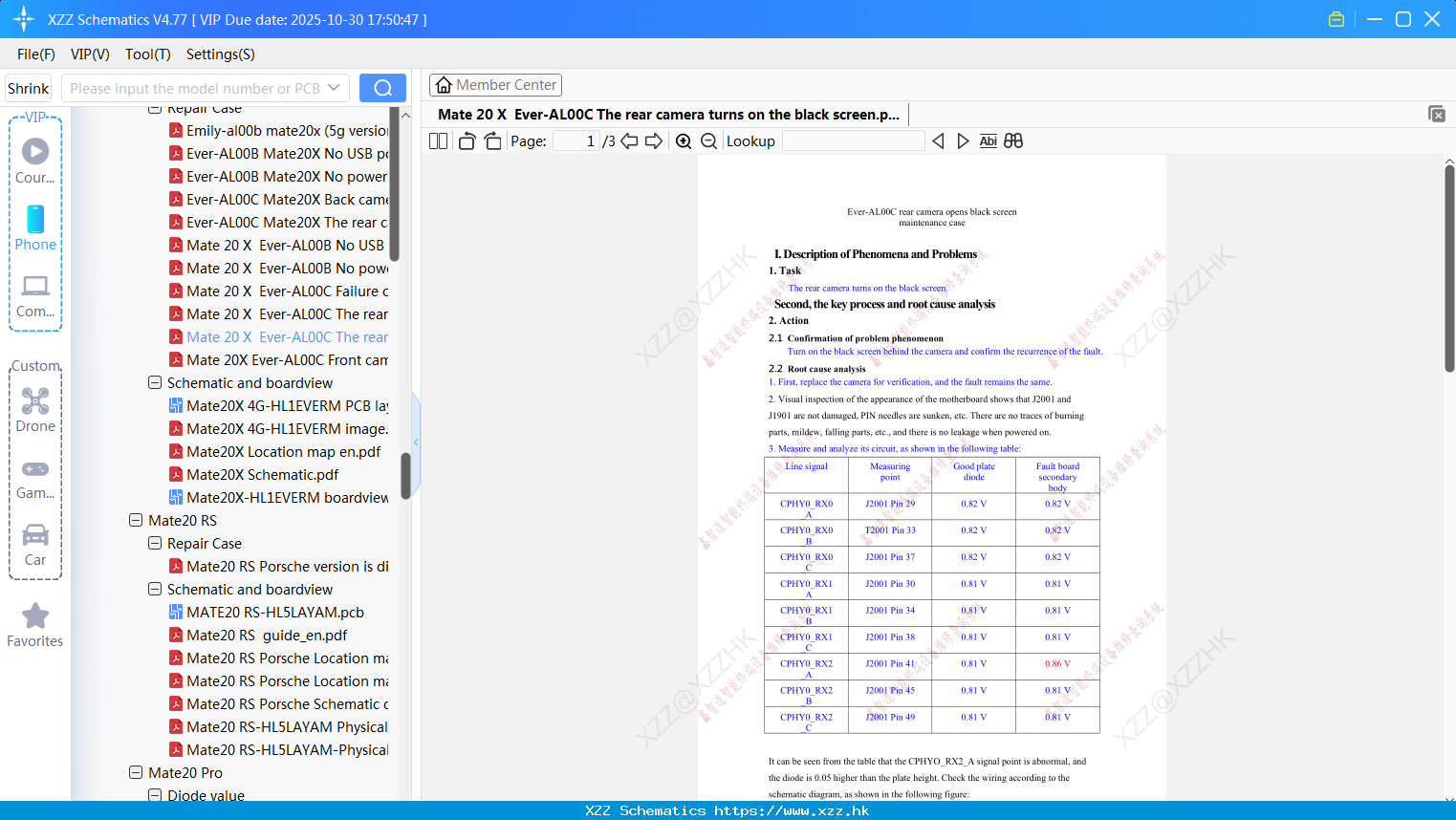Toggle match whole word Abi option
1456x820 pixels.
pos(989,140)
